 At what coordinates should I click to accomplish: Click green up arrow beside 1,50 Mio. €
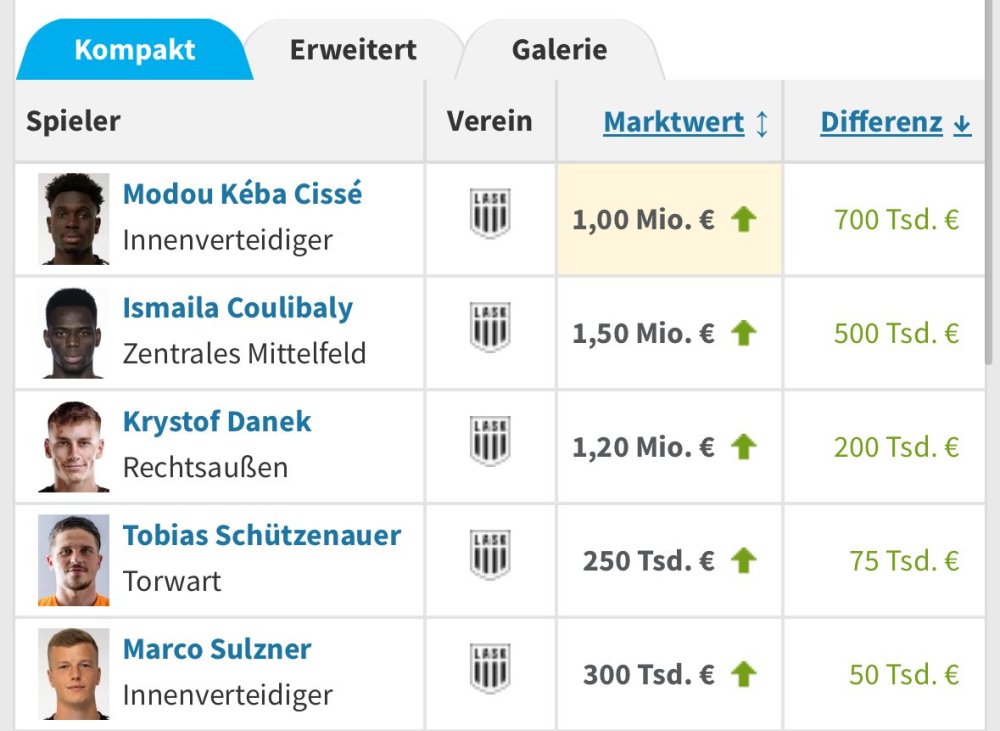pos(743,333)
